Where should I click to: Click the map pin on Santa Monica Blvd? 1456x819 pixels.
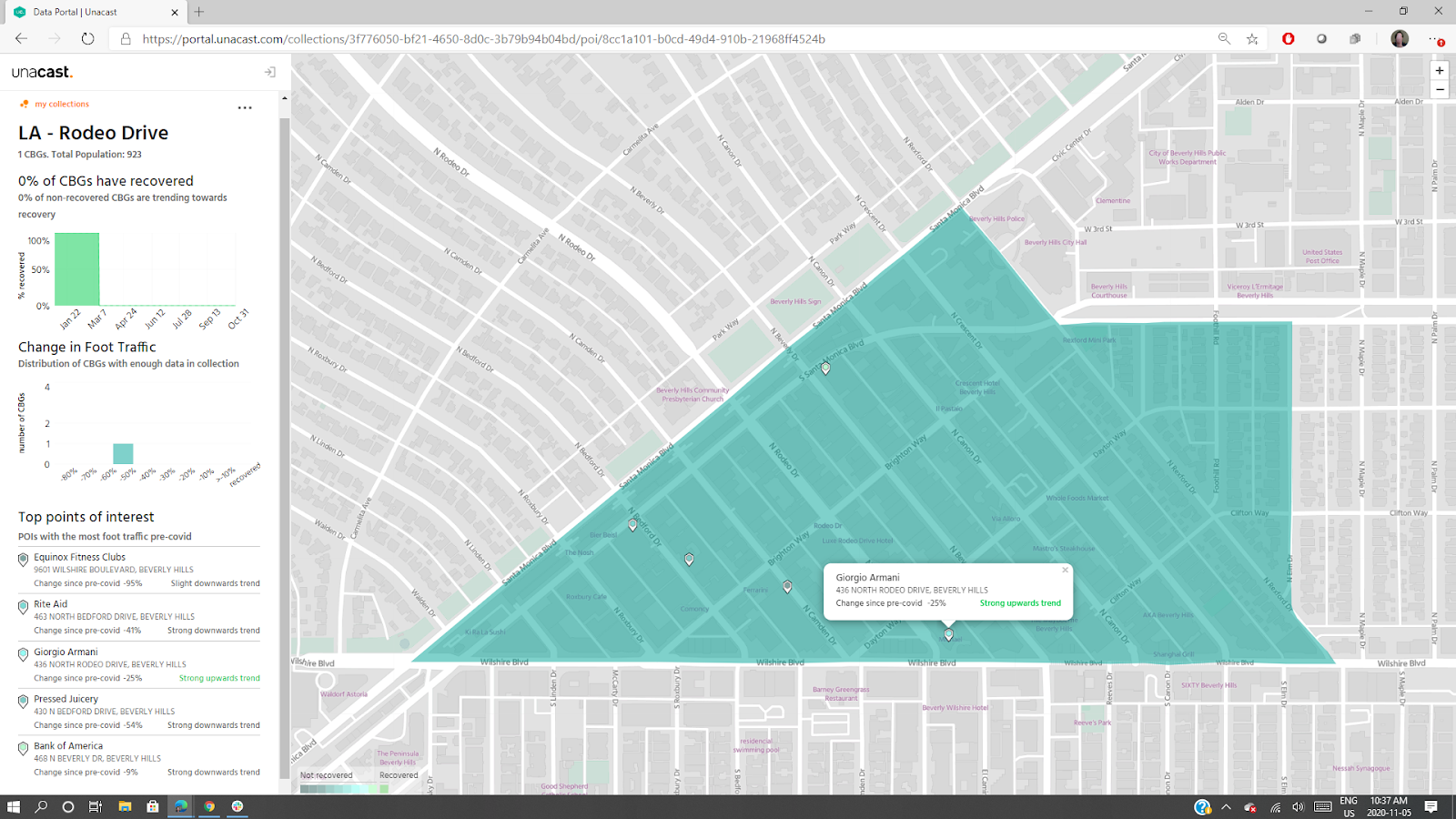point(825,369)
